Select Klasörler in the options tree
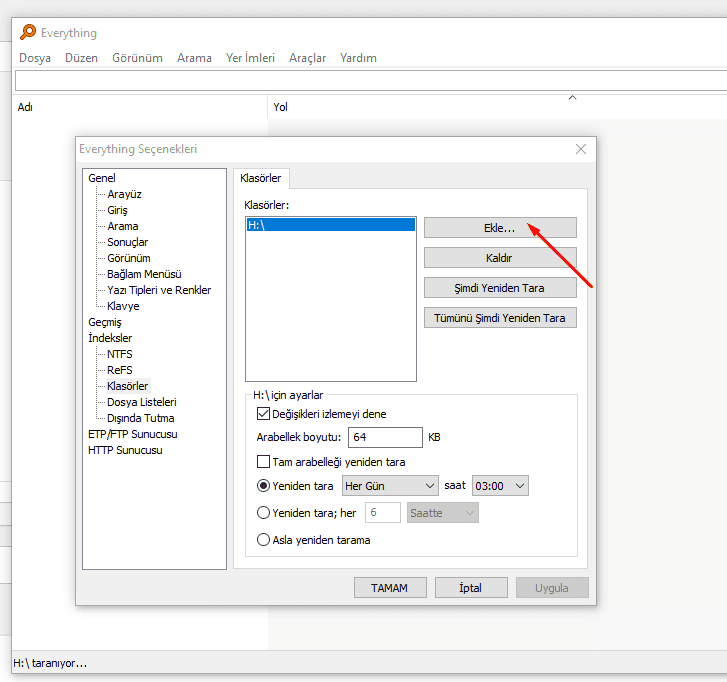Image resolution: width=727 pixels, height=682 pixels. 128,386
